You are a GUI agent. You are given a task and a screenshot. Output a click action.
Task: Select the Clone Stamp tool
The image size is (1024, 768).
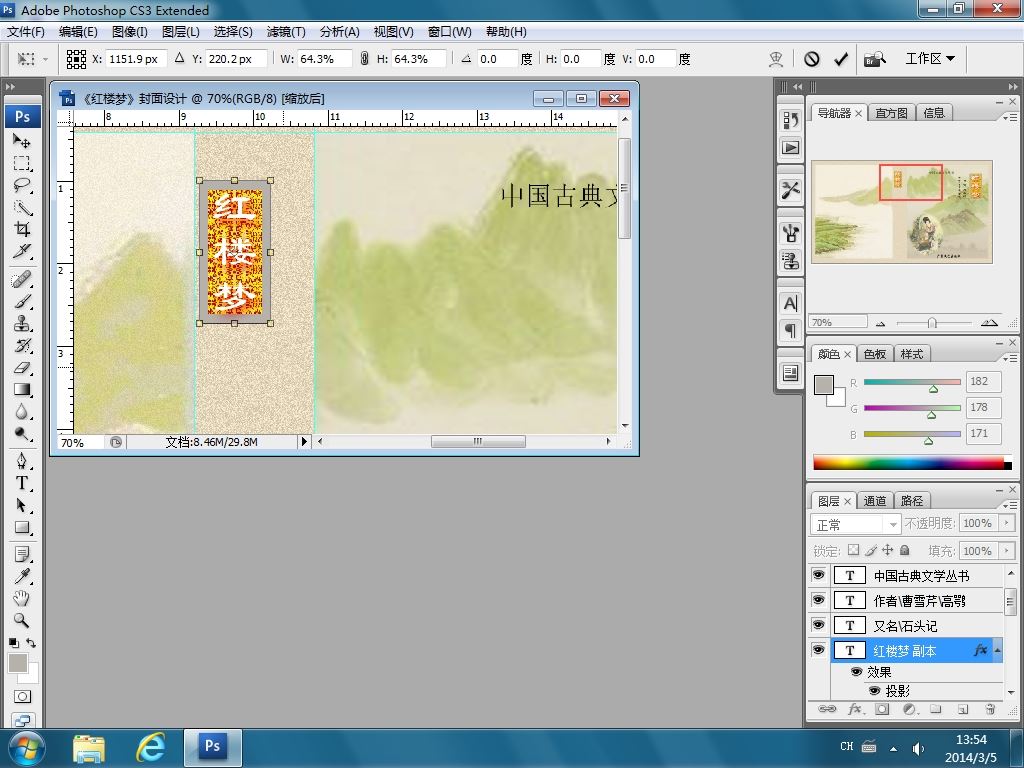(x=22, y=323)
